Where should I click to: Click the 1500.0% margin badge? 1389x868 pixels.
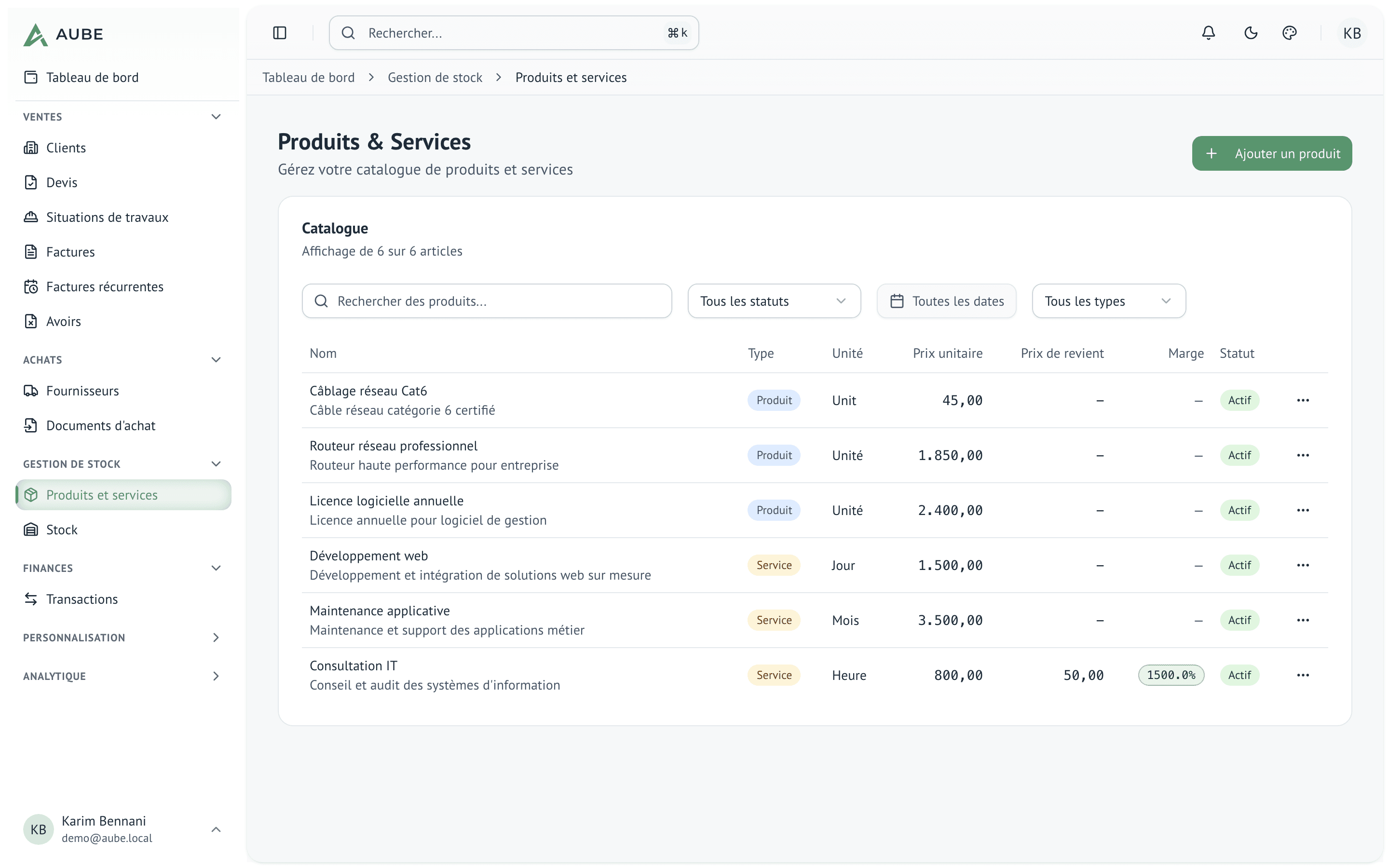[1171, 675]
